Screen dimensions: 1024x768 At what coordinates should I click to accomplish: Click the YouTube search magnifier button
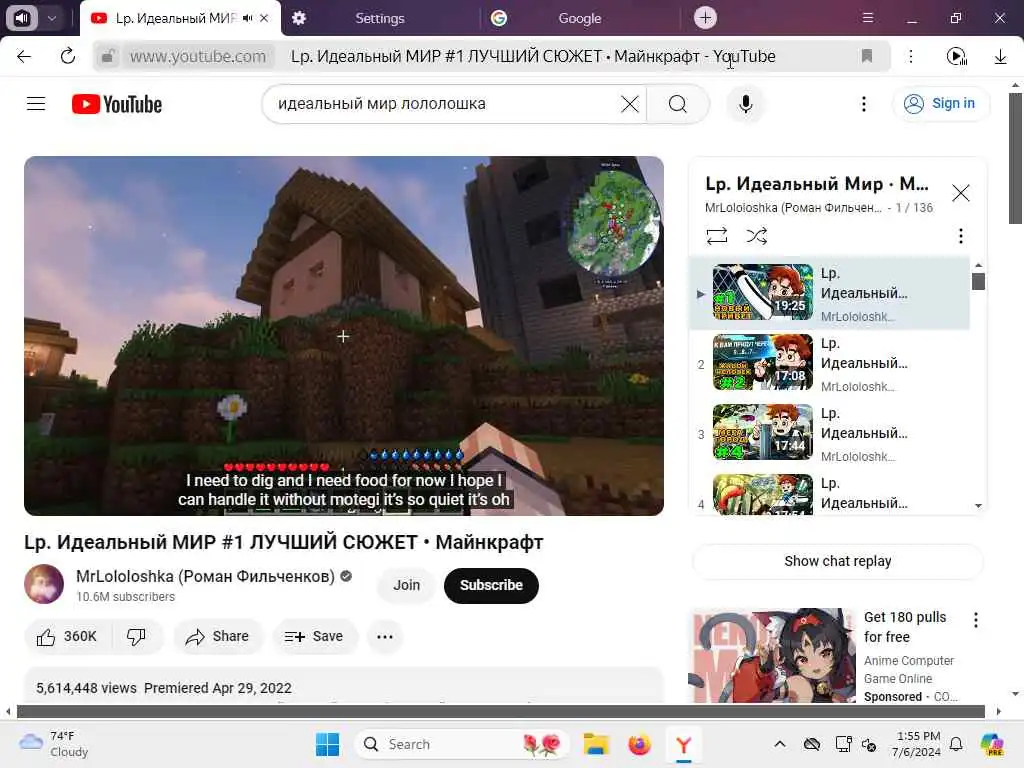(678, 104)
